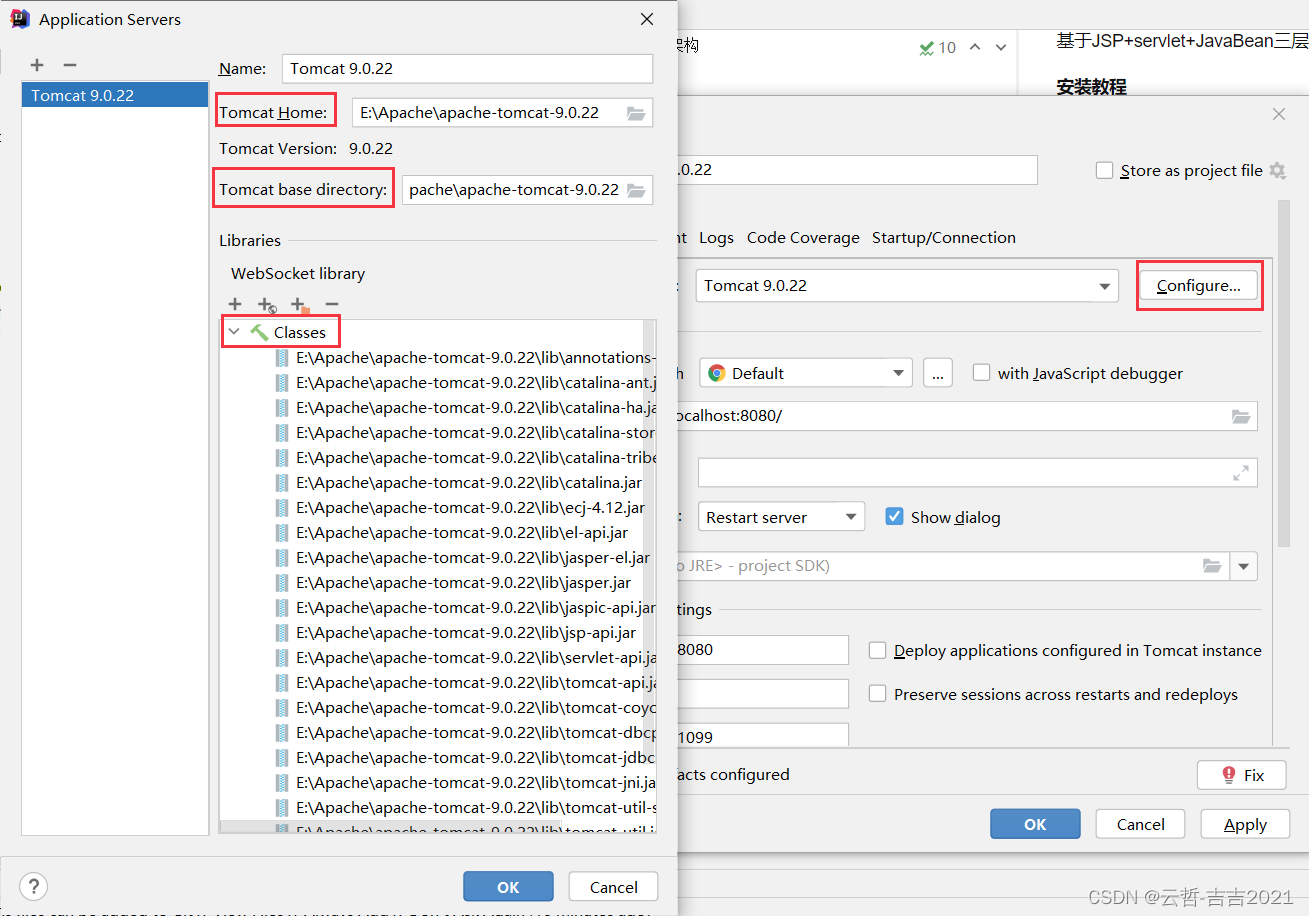The height and width of the screenshot is (916, 1309).
Task: Remove the selected library entry
Action: [332, 304]
